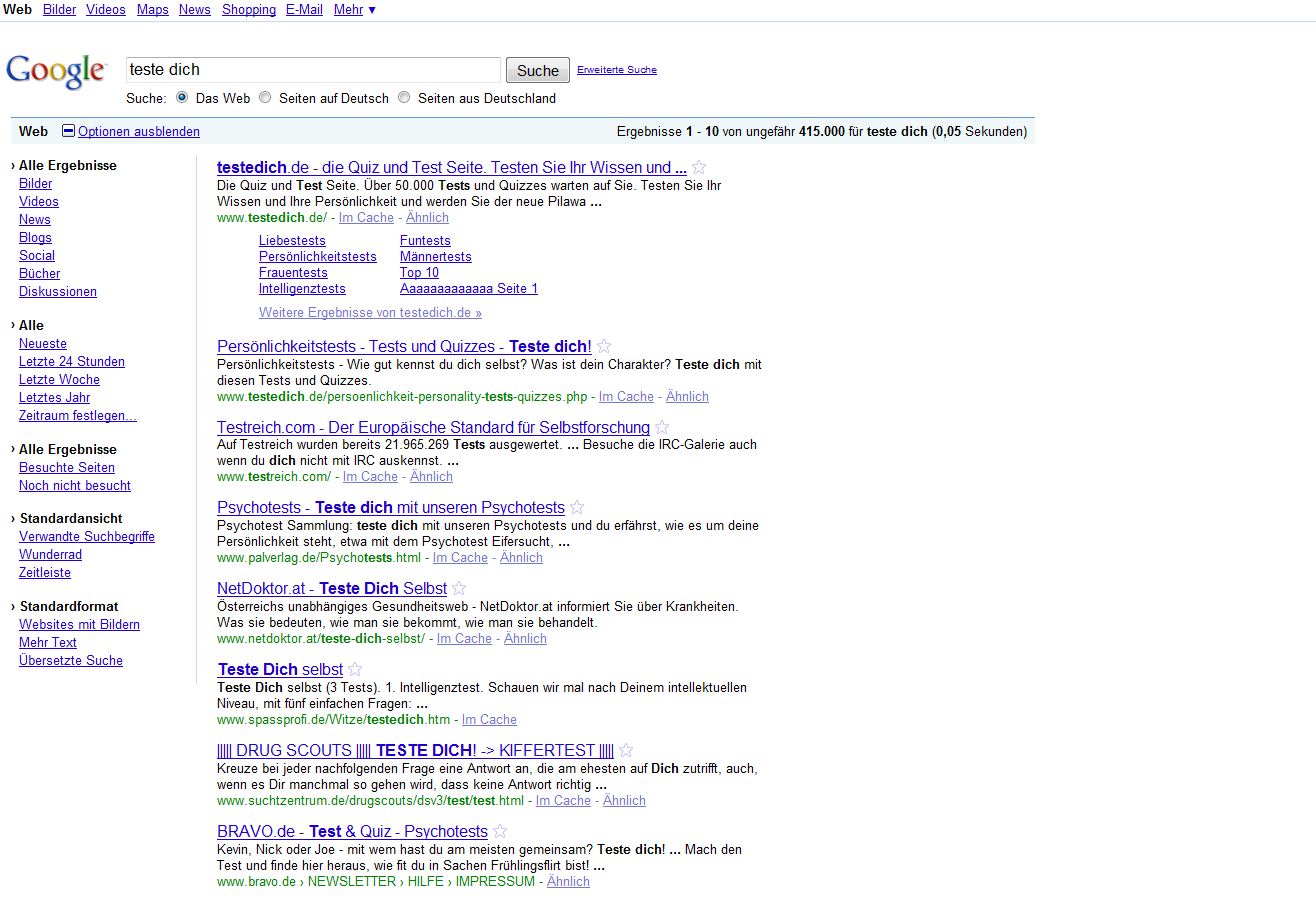Show Besuchte Seiten only
The image size is (1316, 899).
[x=67, y=467]
